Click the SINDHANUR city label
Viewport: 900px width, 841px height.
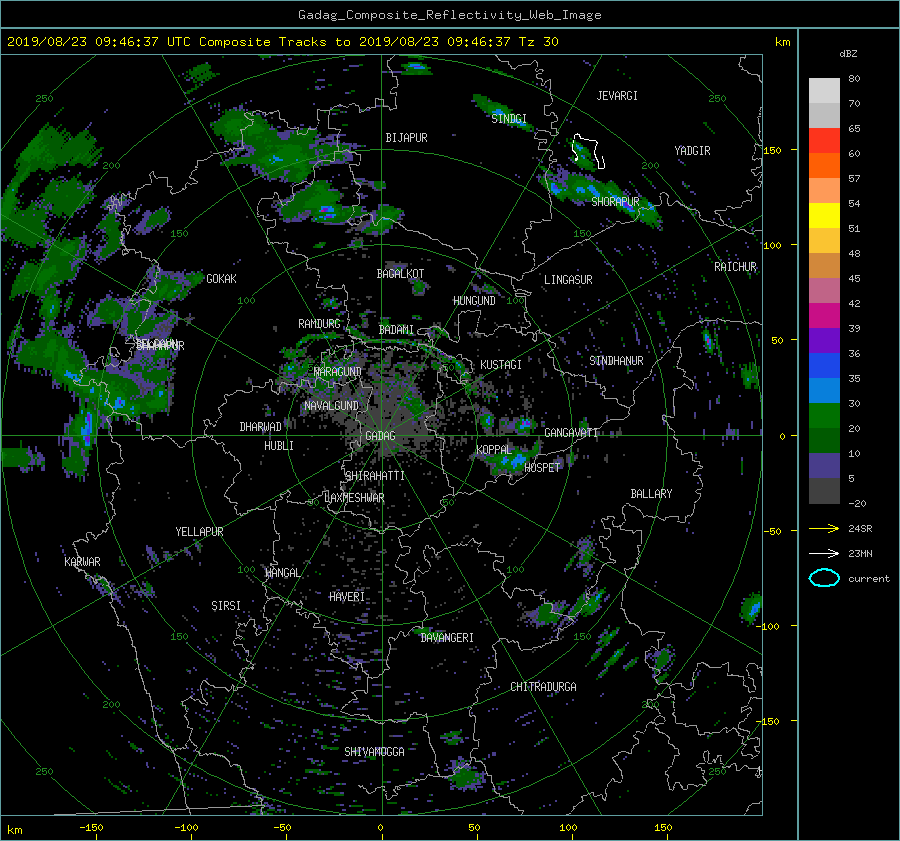[616, 361]
